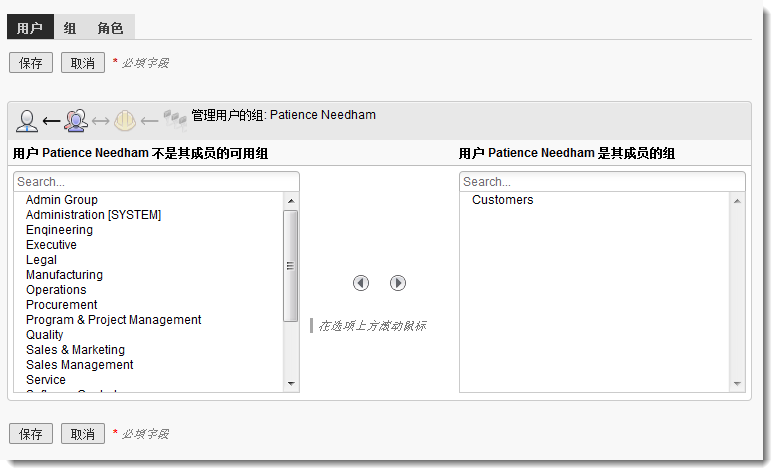Viewport: 778px width, 475px height.
Task: Click member list scrollbar up arrow
Action: click(x=737, y=201)
